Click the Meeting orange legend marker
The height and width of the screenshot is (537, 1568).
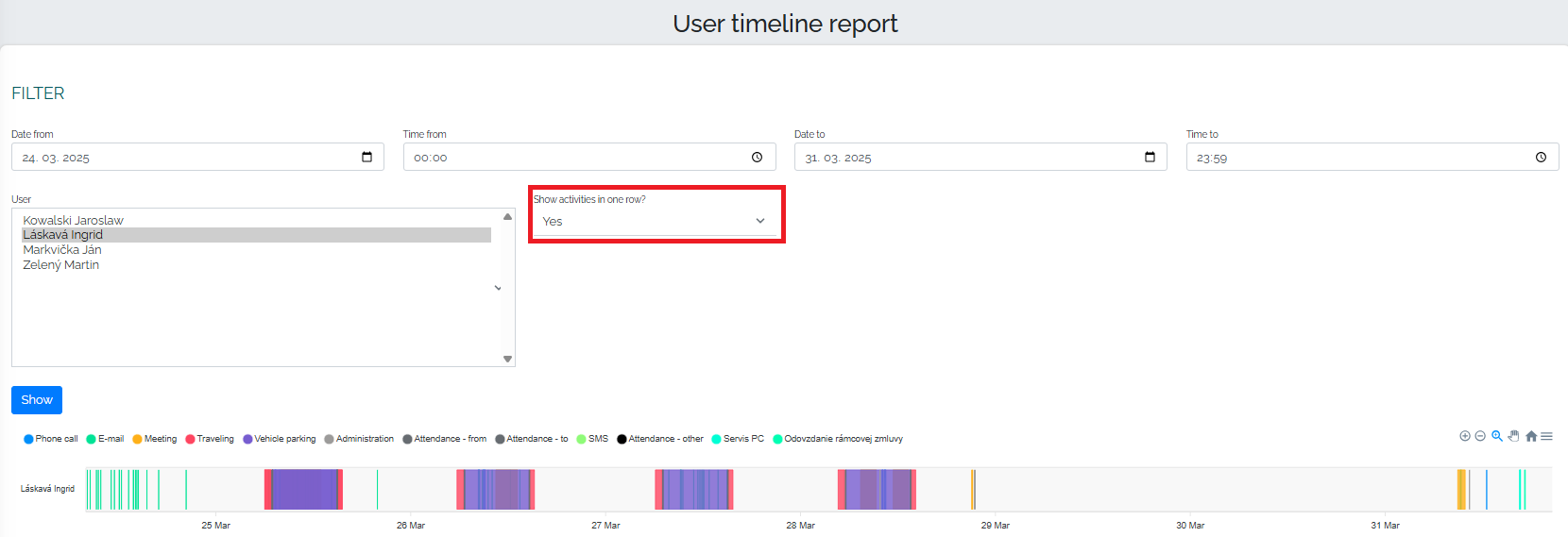coord(137,439)
